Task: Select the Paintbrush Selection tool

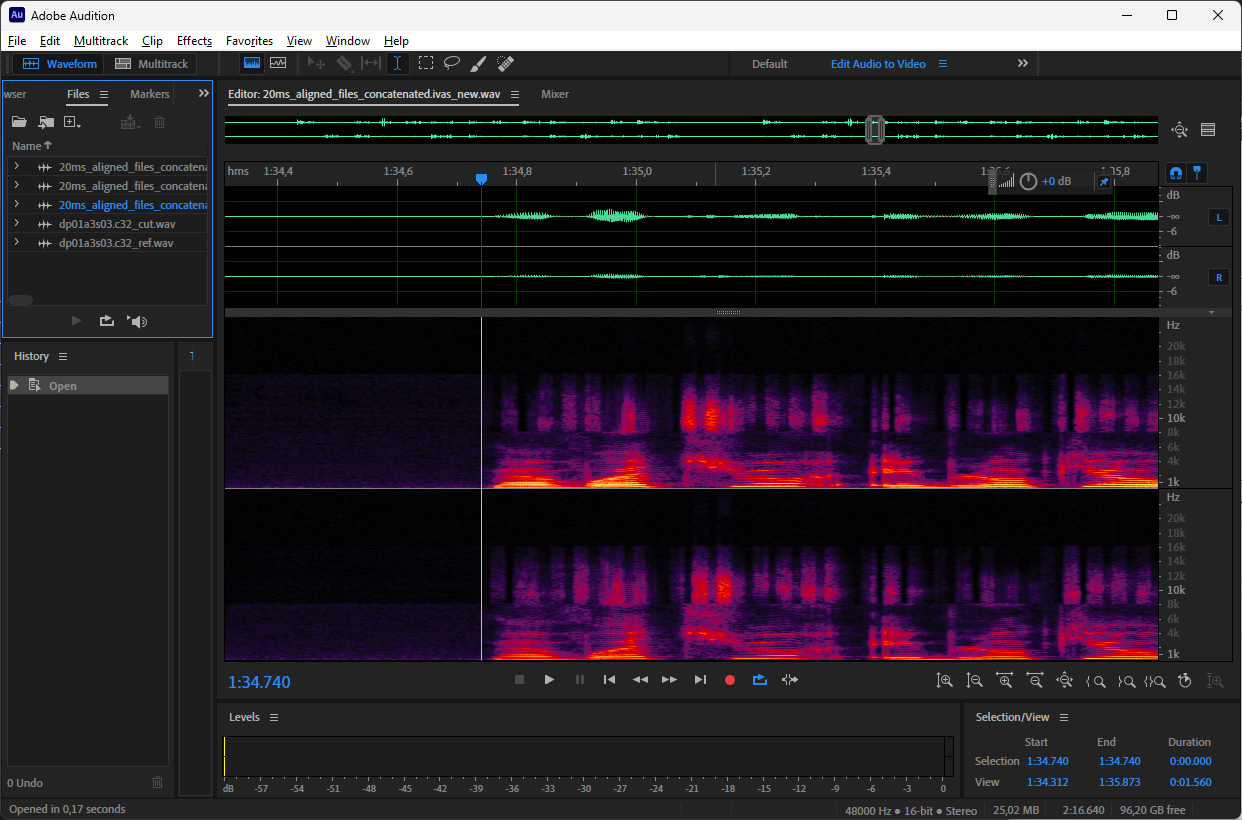Action: tap(478, 63)
